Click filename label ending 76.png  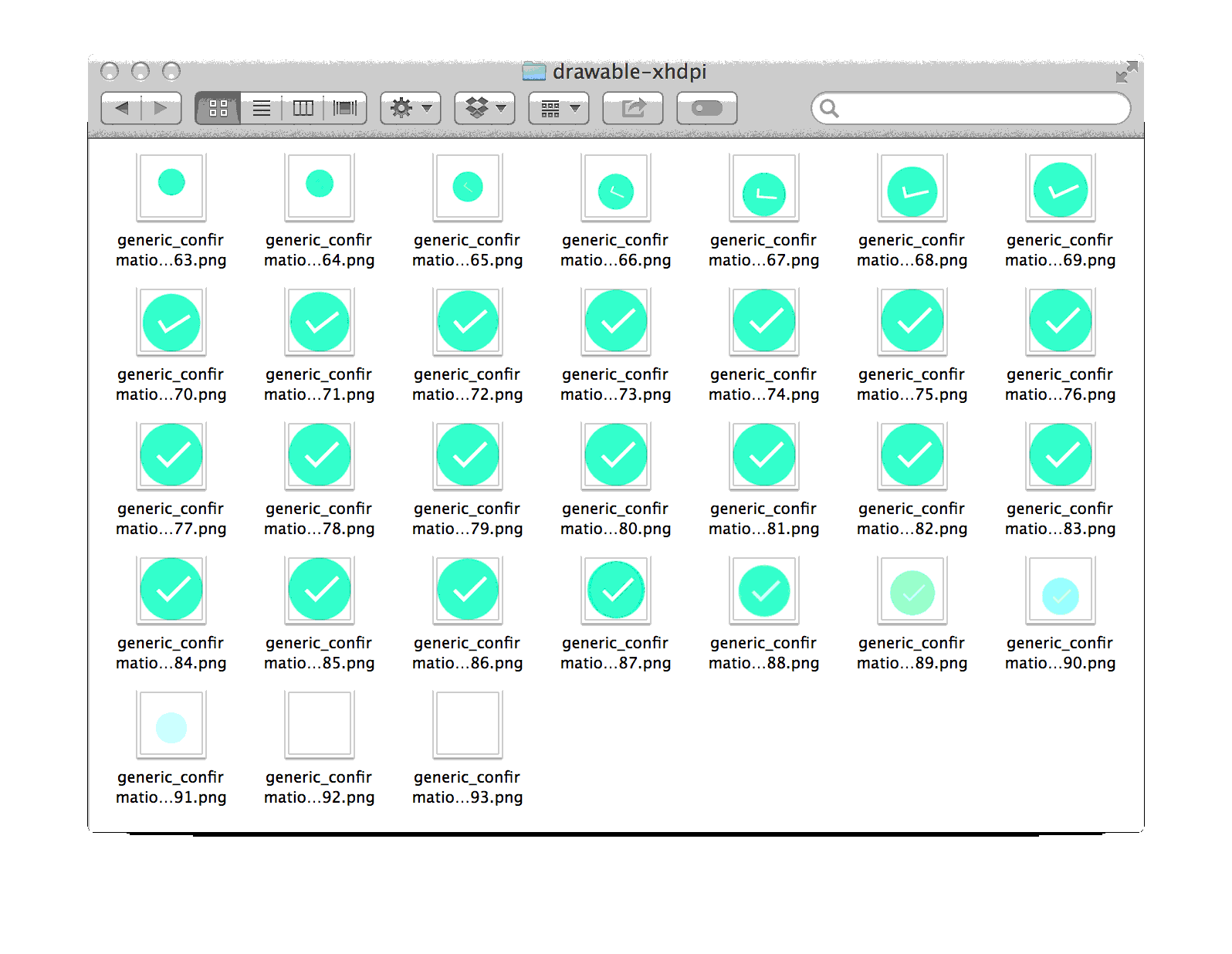click(1061, 384)
